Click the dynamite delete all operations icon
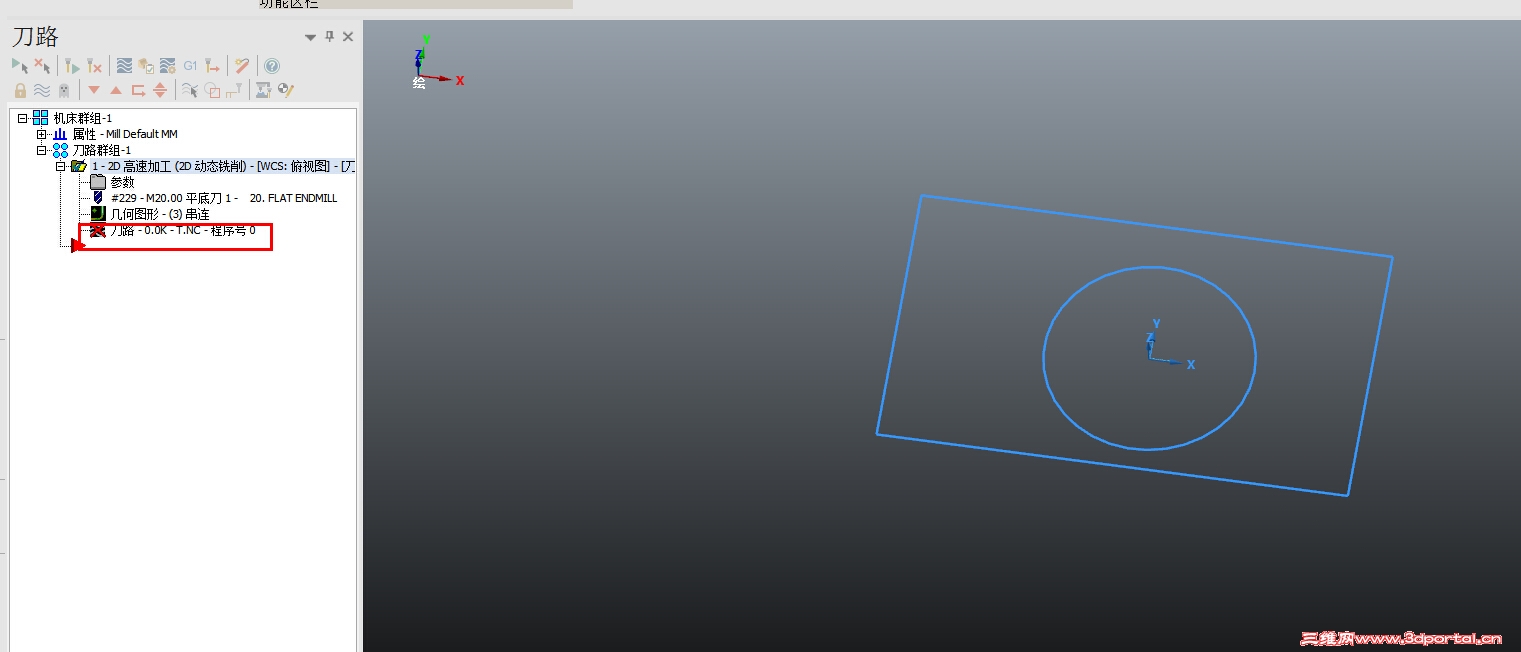This screenshot has width=1521, height=652. [x=242, y=66]
